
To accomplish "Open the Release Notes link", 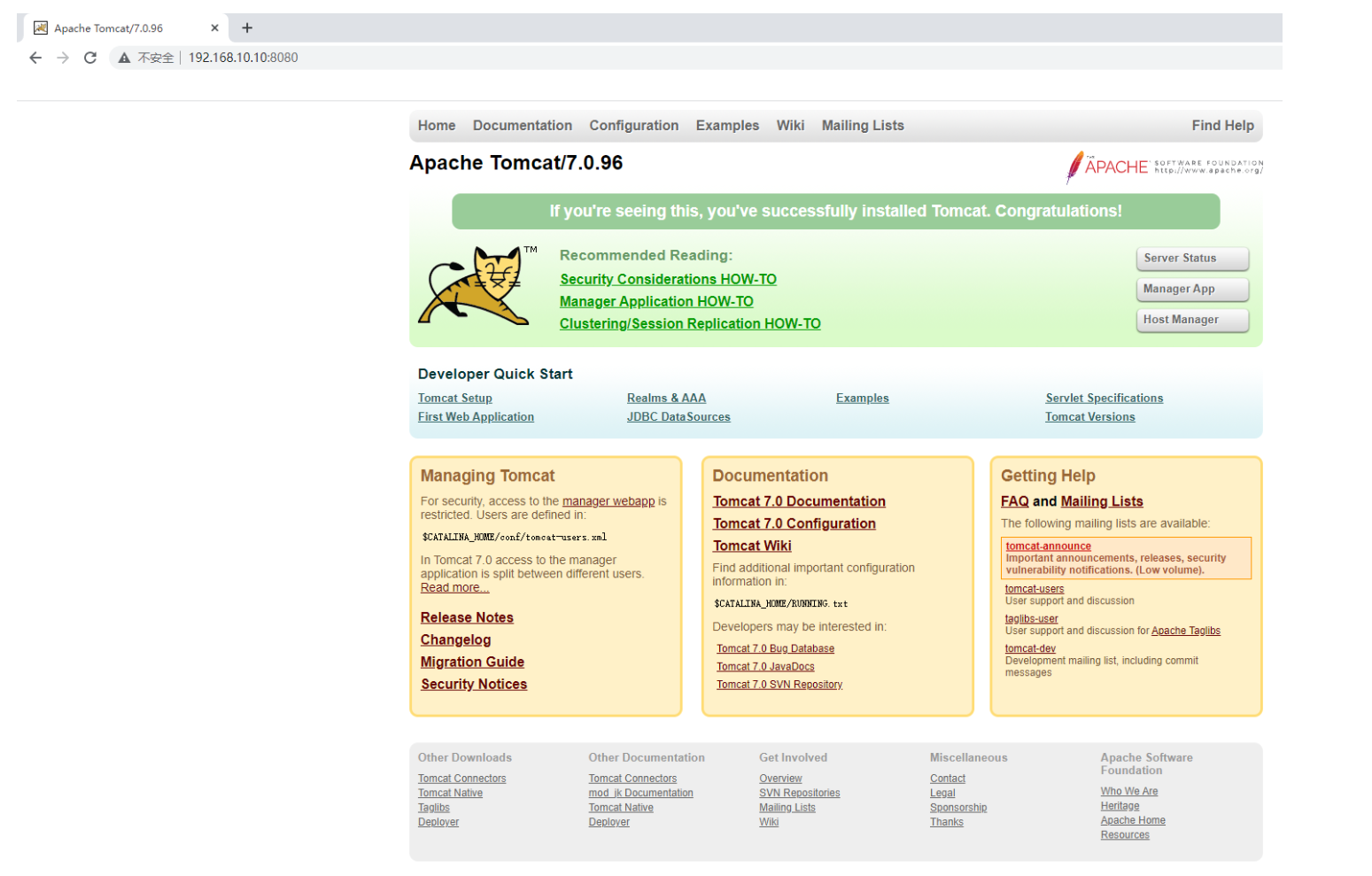I will 467,618.
